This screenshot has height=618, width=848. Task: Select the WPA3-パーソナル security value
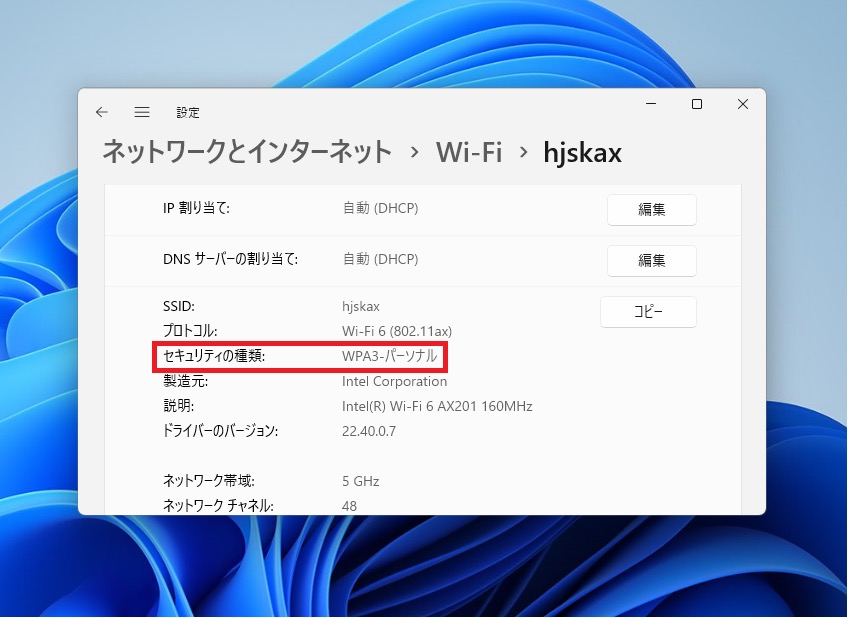389,356
